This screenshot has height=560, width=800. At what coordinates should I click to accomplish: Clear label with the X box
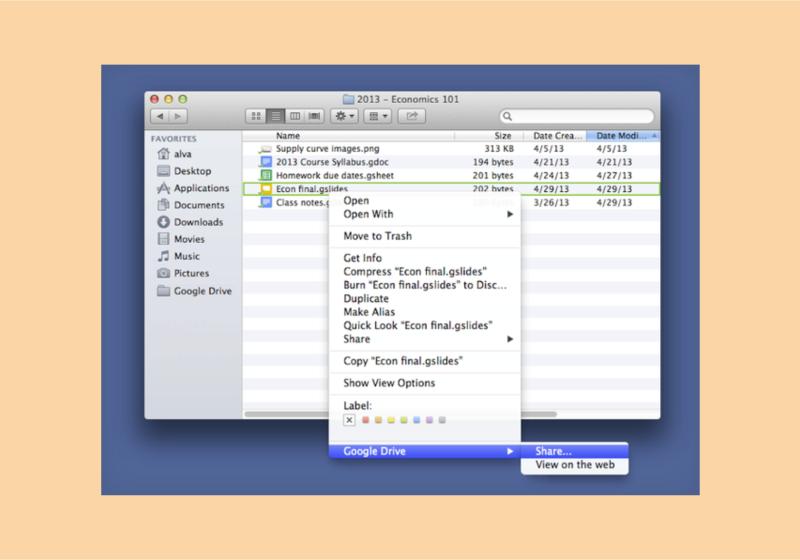(x=349, y=420)
